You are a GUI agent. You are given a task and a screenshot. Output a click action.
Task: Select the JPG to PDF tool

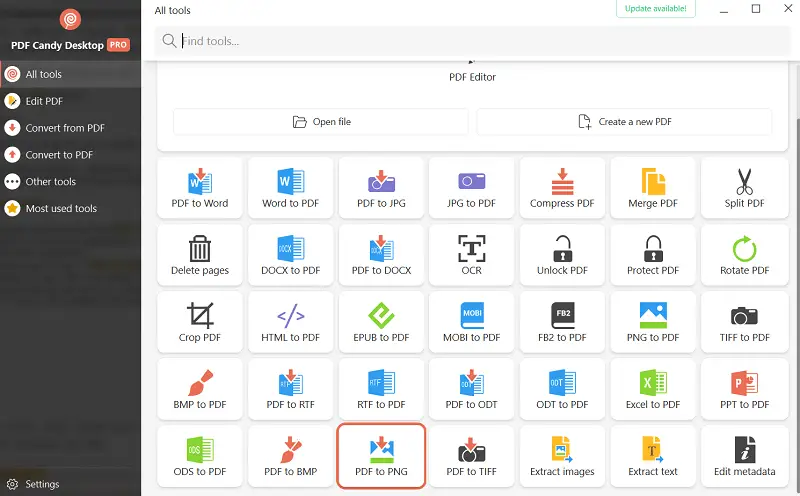(x=471, y=188)
